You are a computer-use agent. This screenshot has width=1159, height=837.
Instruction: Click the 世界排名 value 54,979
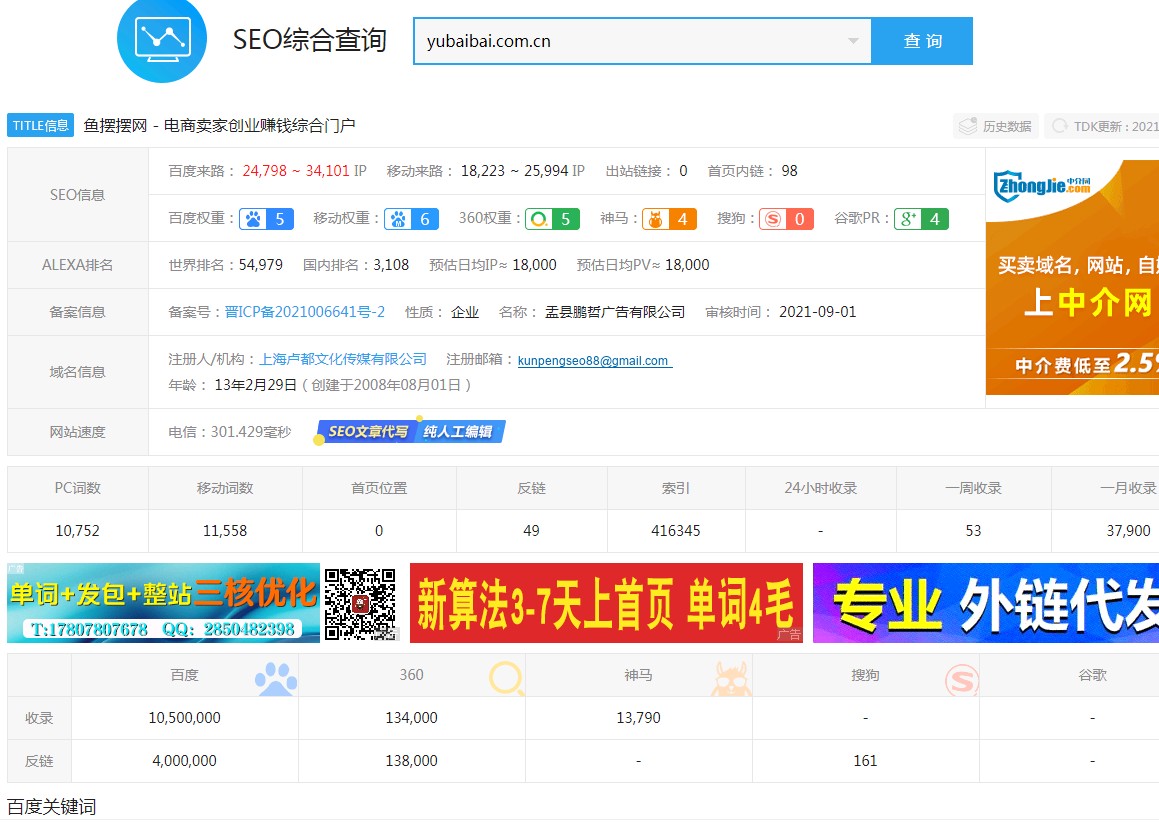pyautogui.click(x=261, y=265)
